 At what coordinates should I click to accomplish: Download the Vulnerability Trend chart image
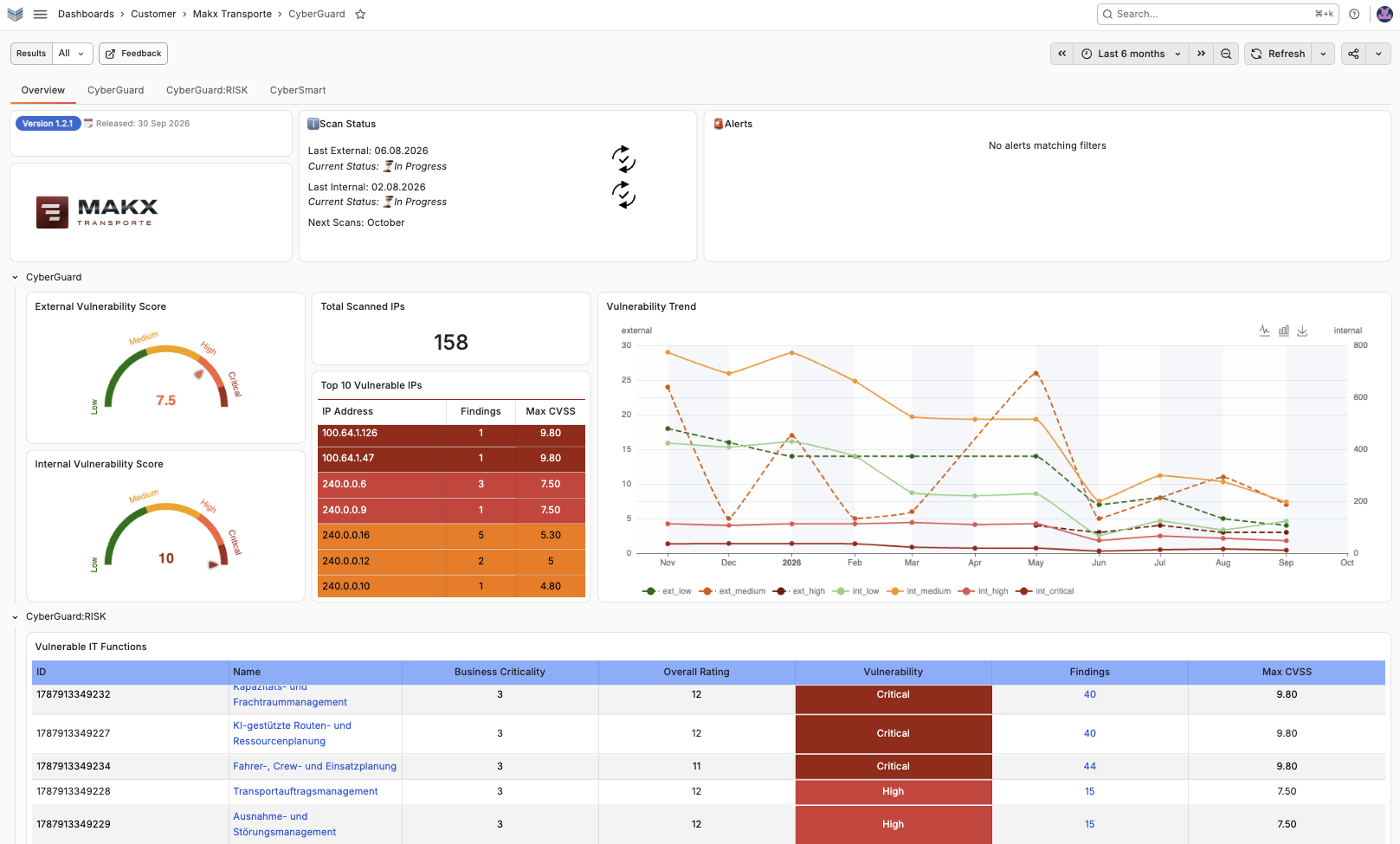point(1302,331)
